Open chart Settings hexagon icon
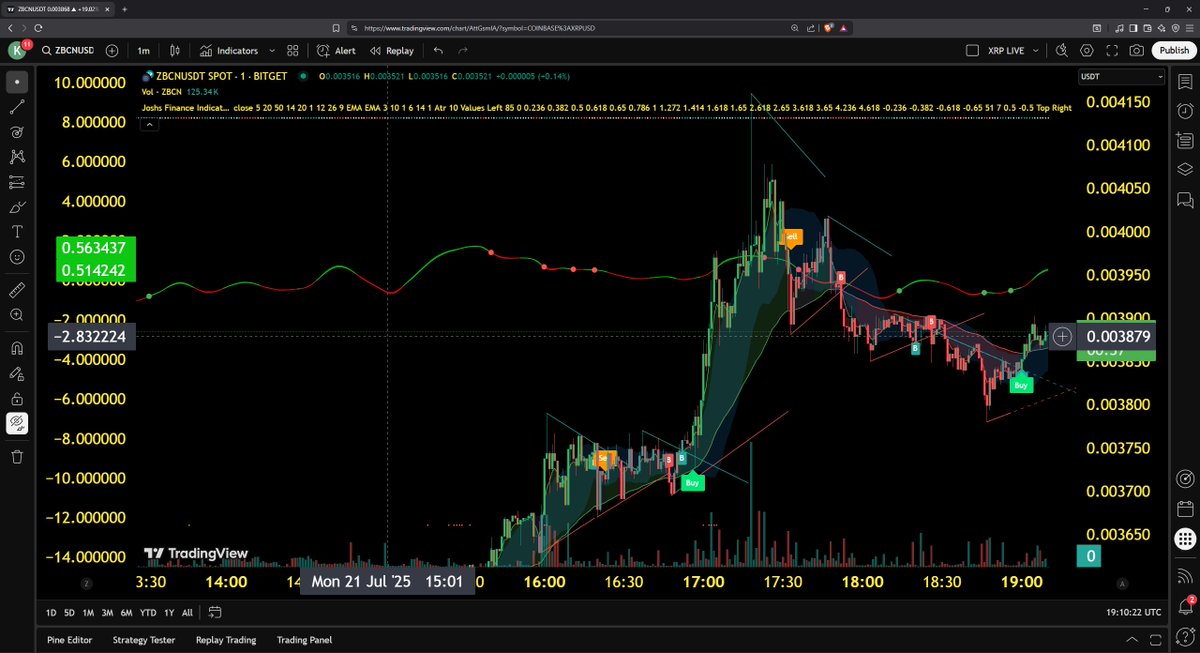Screen dimensions: 1200x653 (1086, 50)
